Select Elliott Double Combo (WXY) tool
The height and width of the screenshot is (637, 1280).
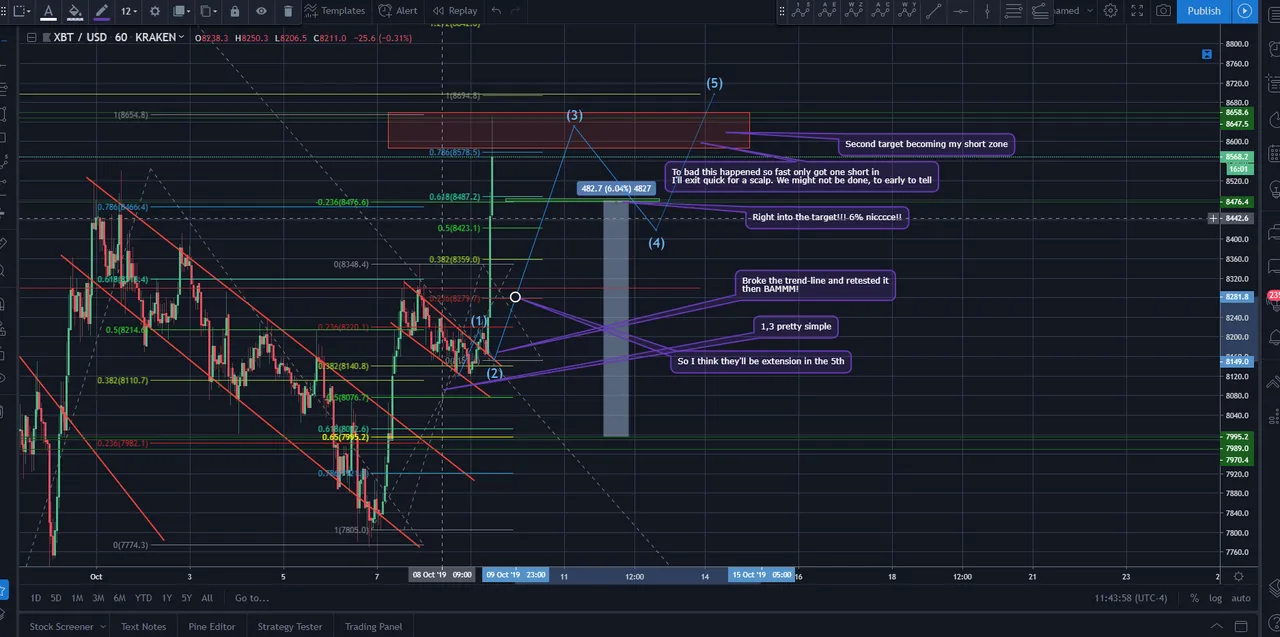(x=907, y=11)
